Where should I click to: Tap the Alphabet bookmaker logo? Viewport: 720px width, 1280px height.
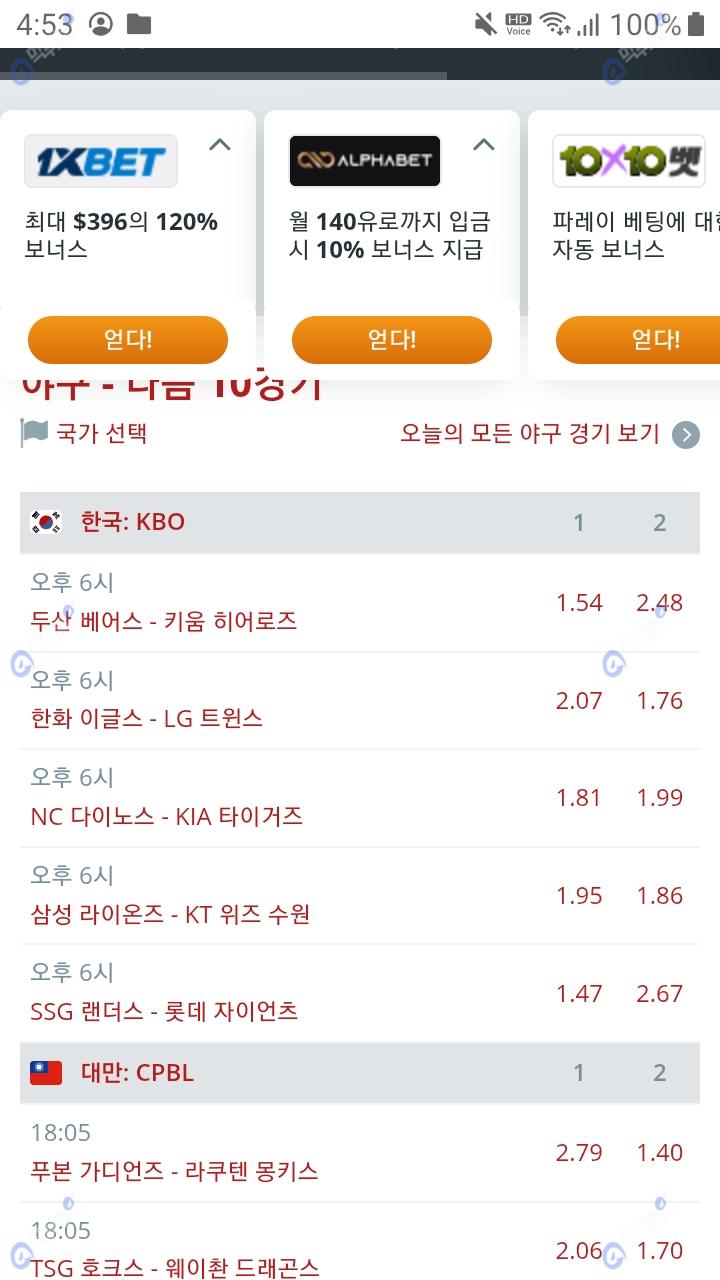365,161
